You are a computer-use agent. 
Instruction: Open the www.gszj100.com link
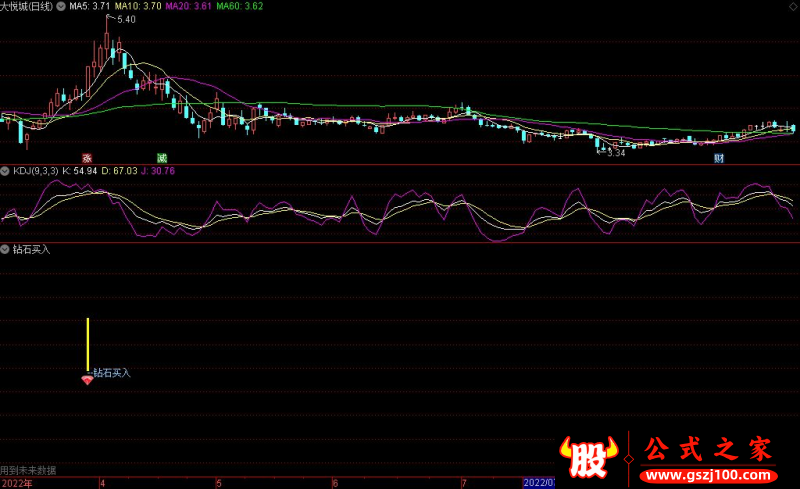(x=708, y=475)
